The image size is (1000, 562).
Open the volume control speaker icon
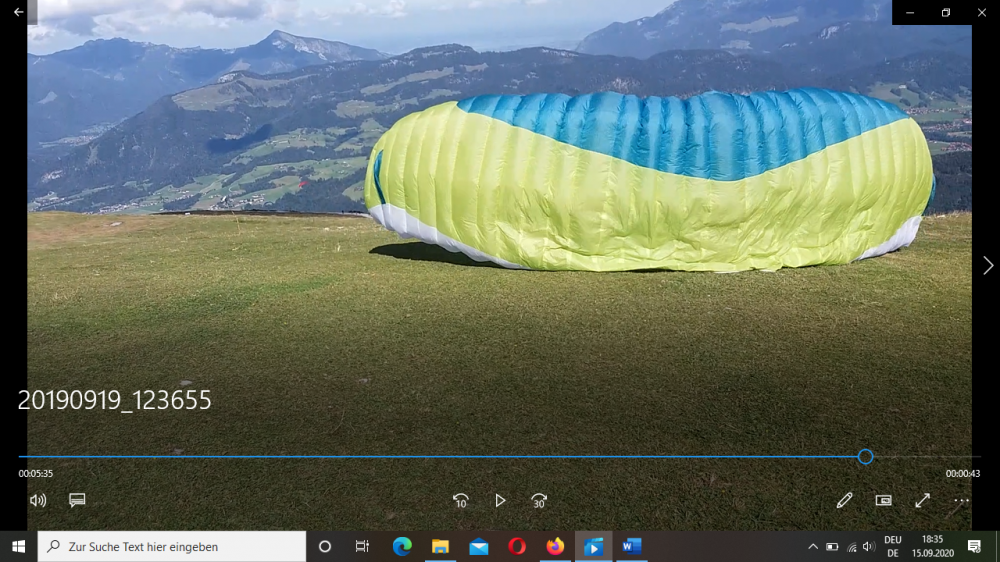coord(38,501)
